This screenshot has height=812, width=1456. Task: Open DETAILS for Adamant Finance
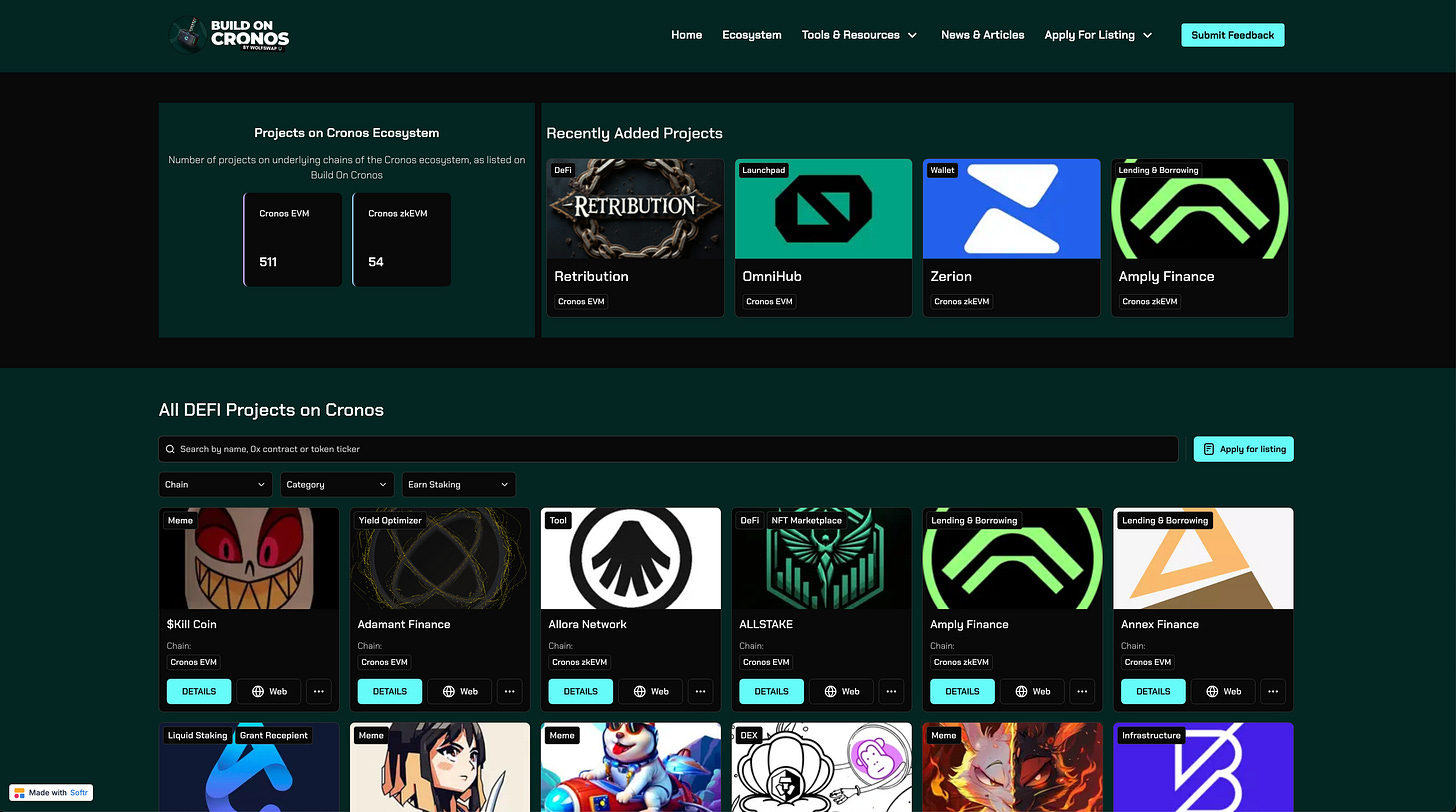click(390, 691)
